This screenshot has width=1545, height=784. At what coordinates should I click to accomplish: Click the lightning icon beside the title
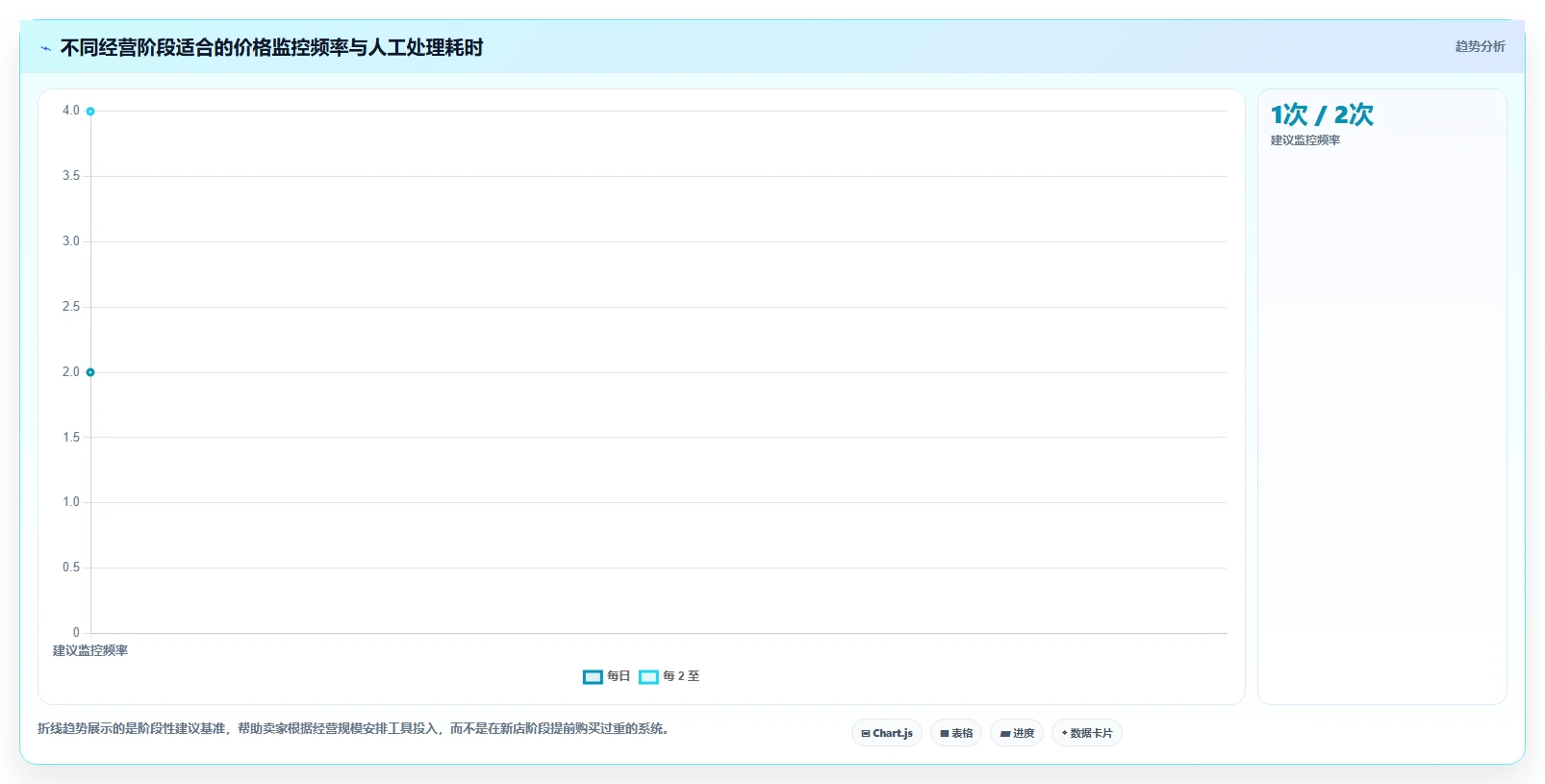(45, 48)
